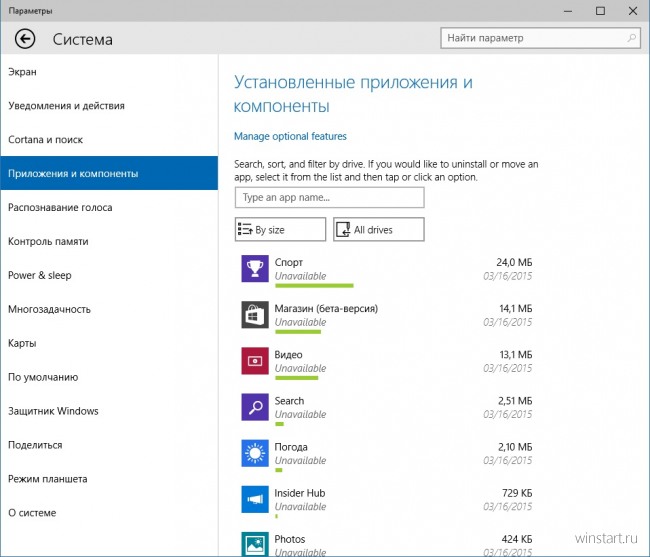Select Приложения и компоненты section
The image size is (650, 557).
(109, 173)
